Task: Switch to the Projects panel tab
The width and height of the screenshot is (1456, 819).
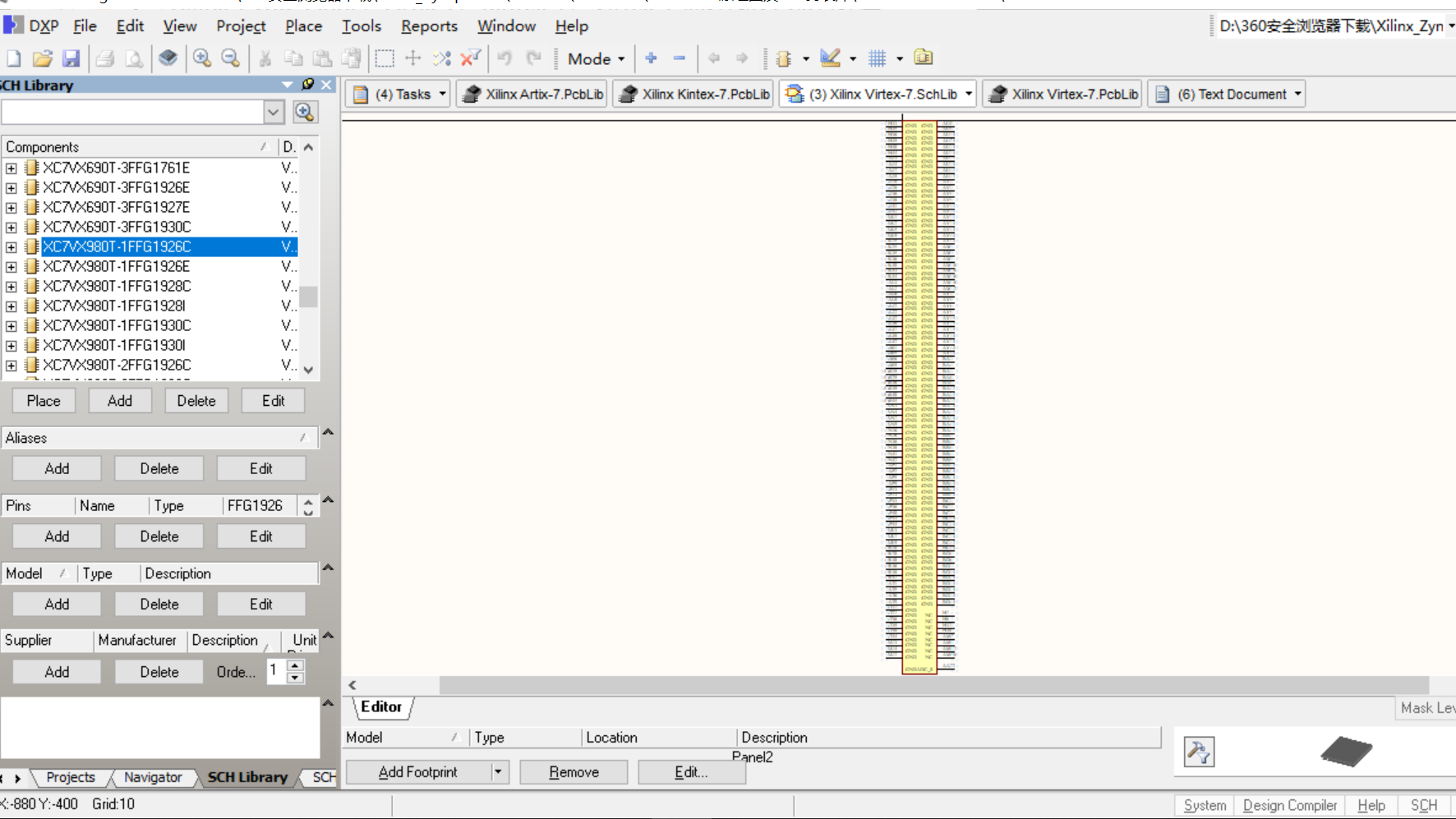Action: (x=71, y=777)
